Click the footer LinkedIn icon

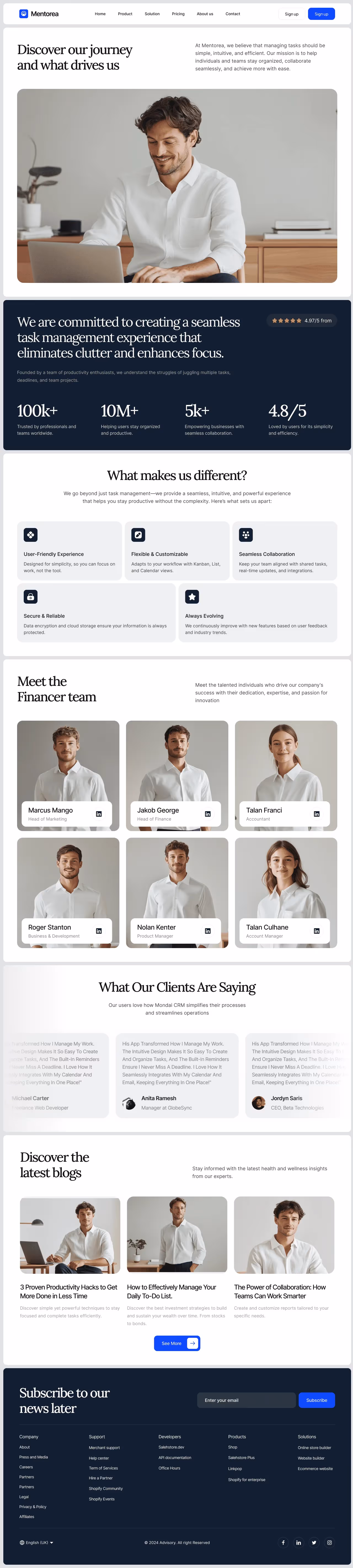tap(298, 1542)
